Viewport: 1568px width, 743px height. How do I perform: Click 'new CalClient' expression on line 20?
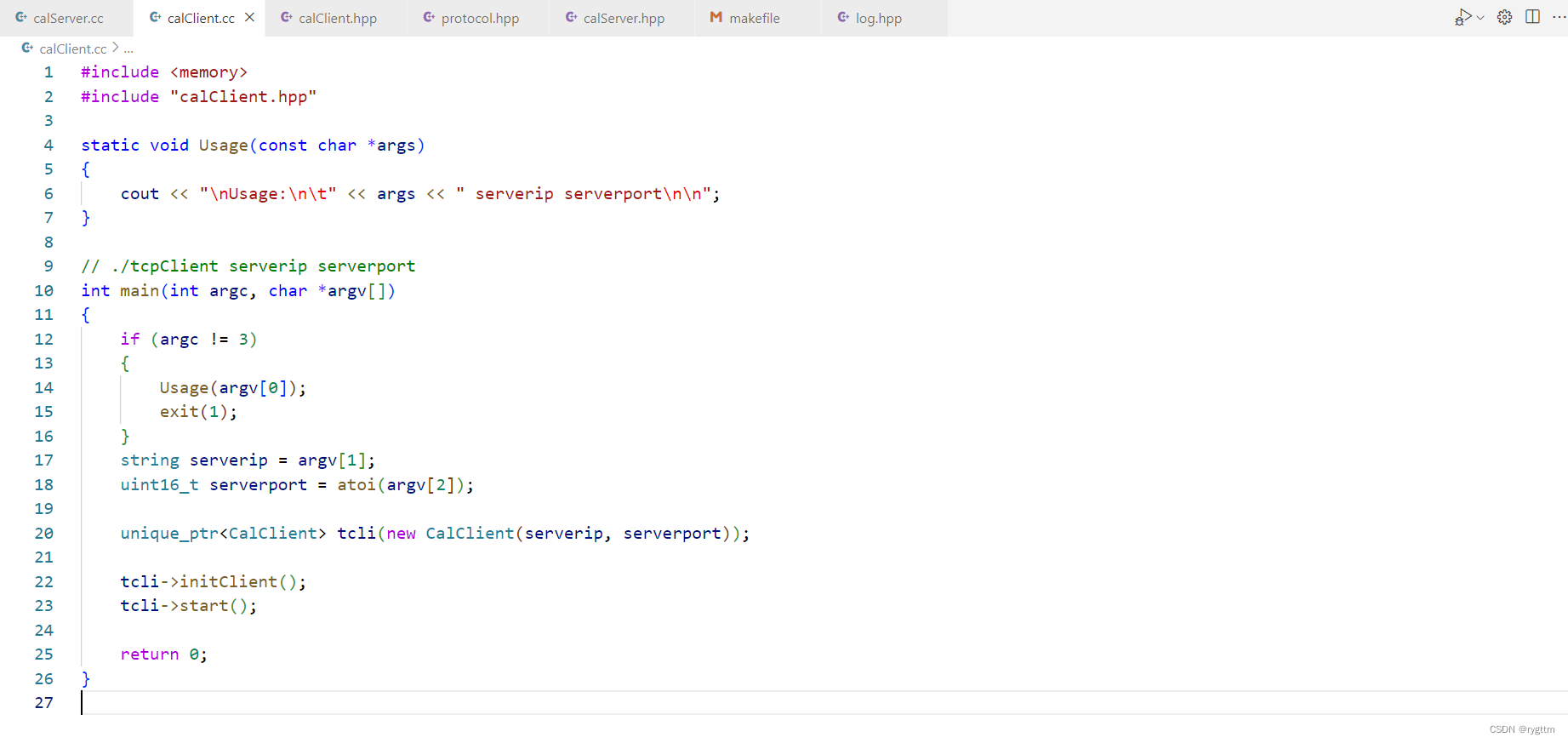[451, 534]
